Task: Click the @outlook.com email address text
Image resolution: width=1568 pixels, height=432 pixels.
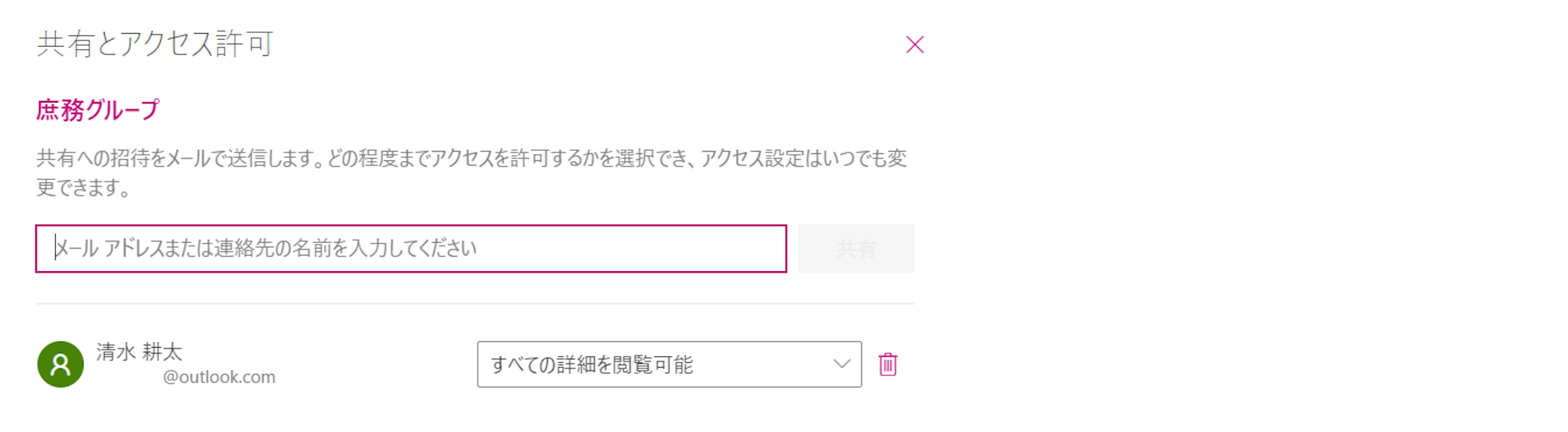Action: [219, 377]
